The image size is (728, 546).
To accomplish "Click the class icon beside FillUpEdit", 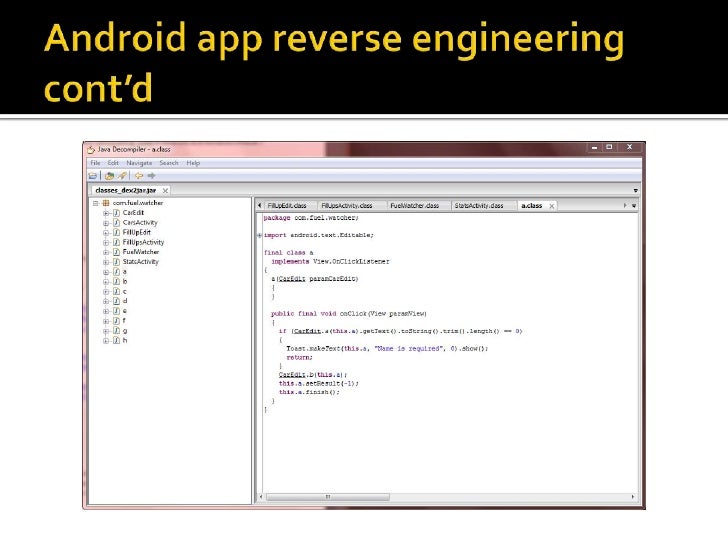I will (117, 232).
